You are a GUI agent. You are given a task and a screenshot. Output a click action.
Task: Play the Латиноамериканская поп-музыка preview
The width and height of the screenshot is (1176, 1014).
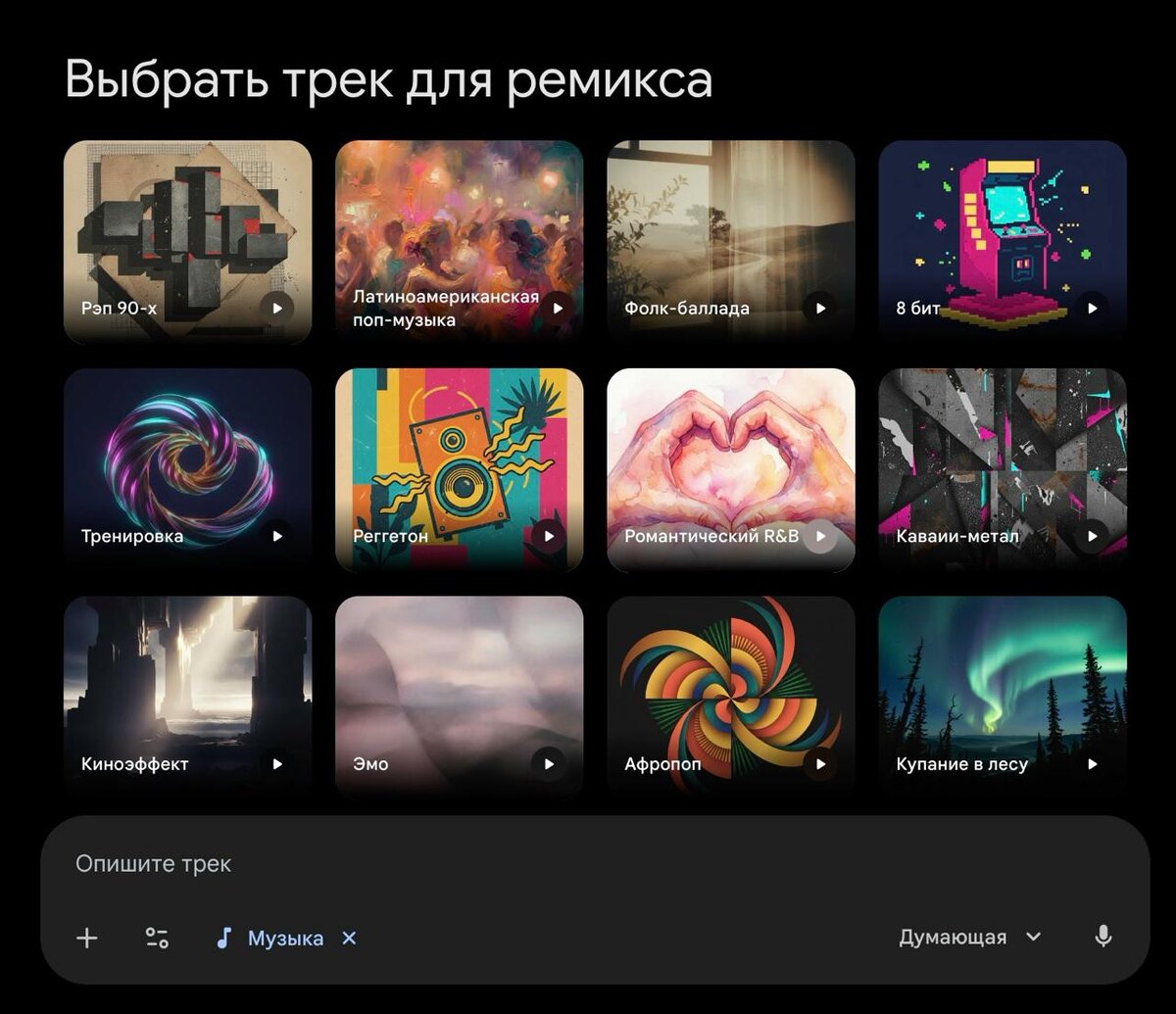tap(558, 308)
